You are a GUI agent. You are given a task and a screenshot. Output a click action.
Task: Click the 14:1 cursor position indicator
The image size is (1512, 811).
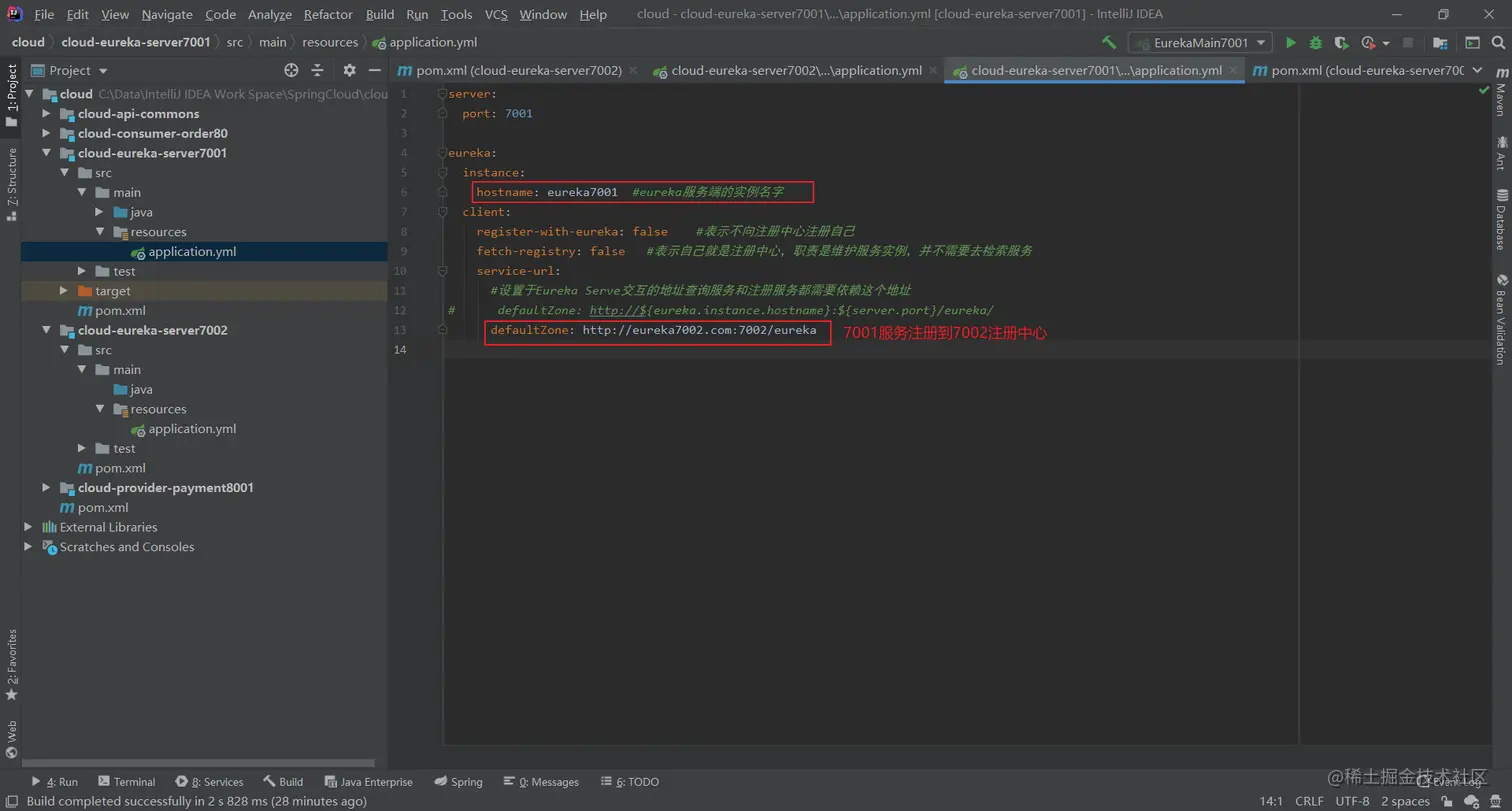tap(1271, 801)
